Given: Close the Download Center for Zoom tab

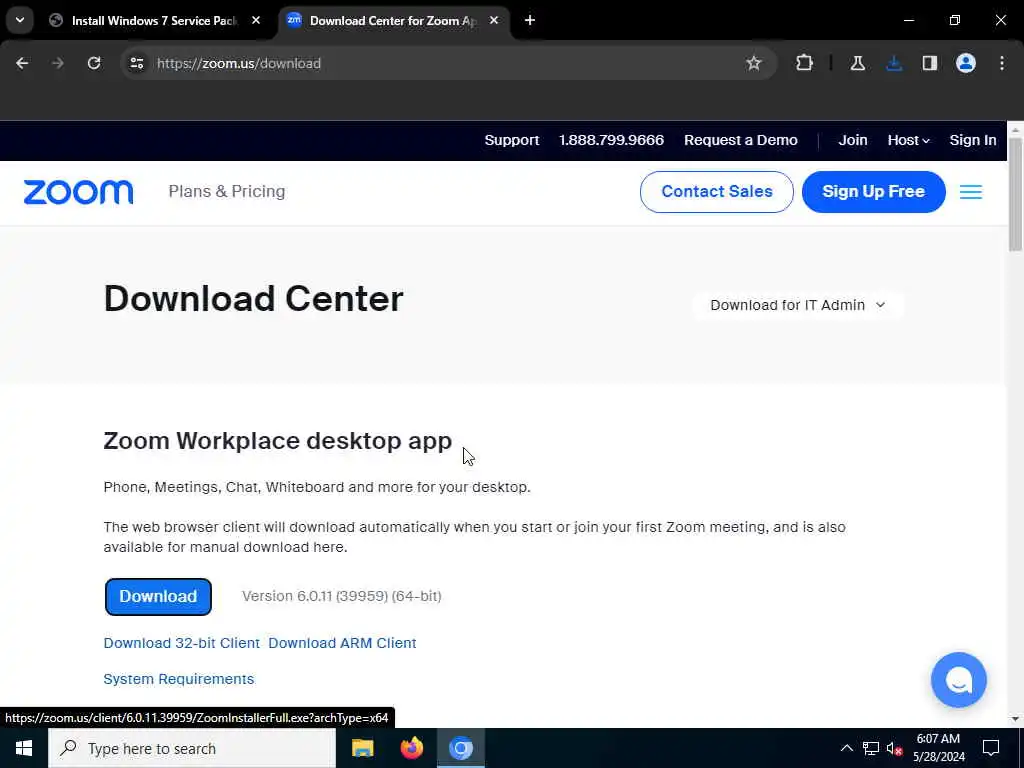Looking at the screenshot, I should 494,20.
